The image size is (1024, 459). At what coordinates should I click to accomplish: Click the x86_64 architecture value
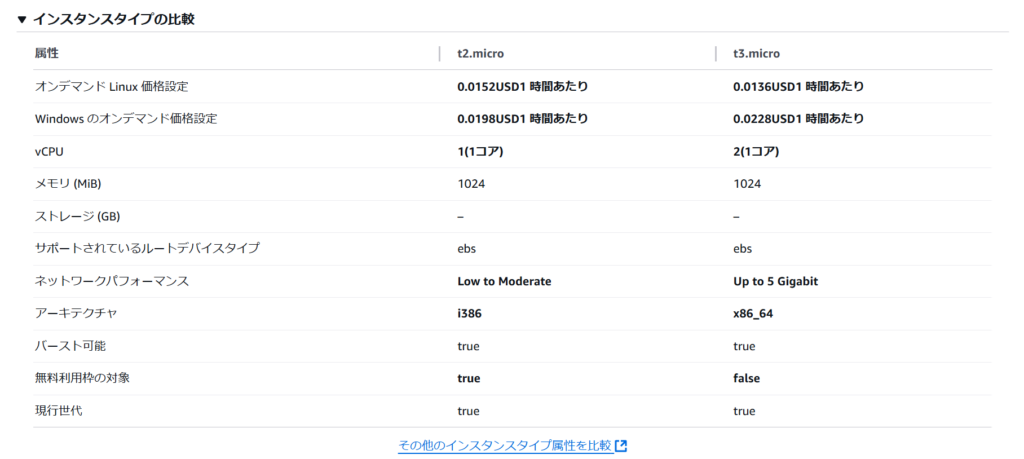tap(754, 314)
